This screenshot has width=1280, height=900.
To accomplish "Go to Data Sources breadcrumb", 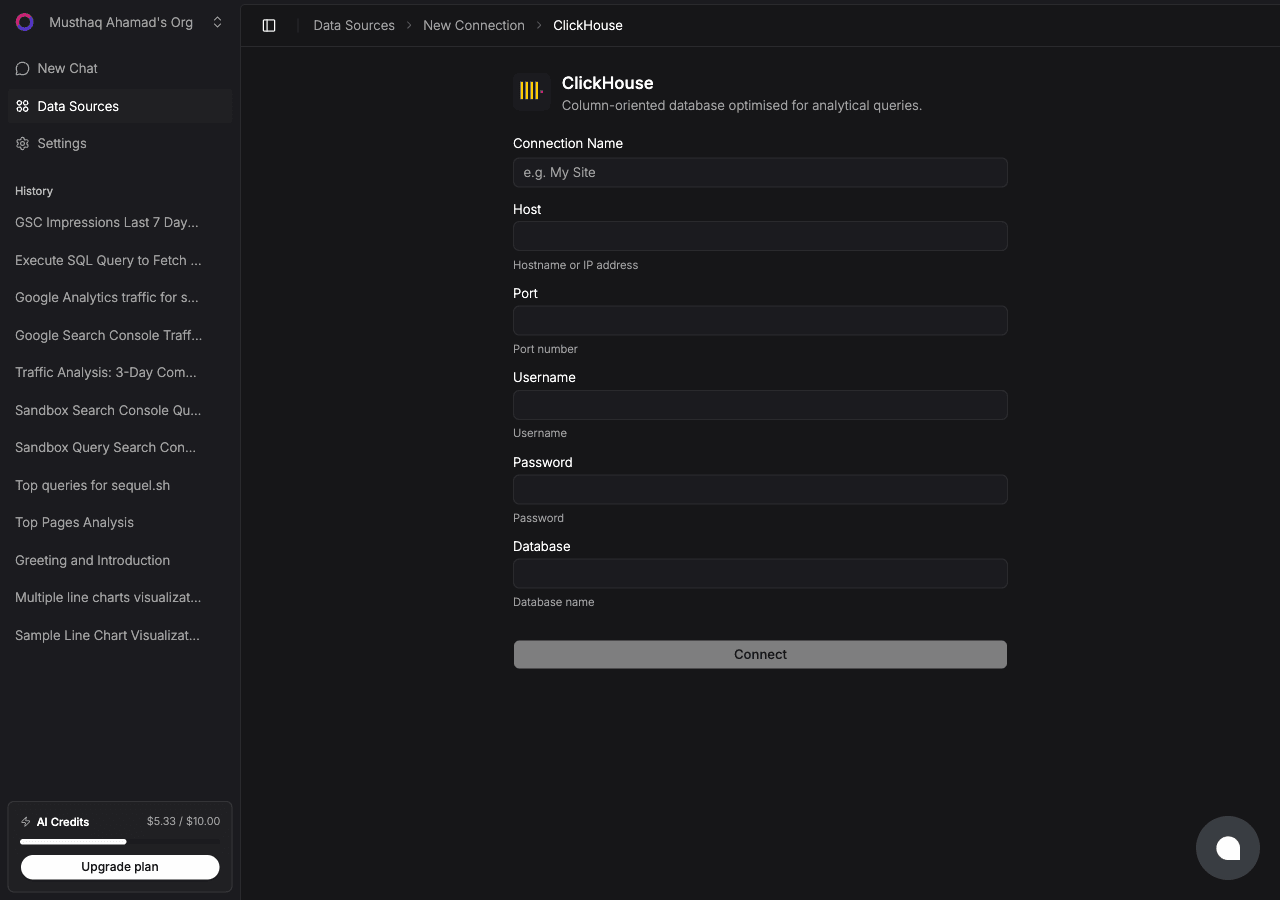I will pyautogui.click(x=354, y=25).
